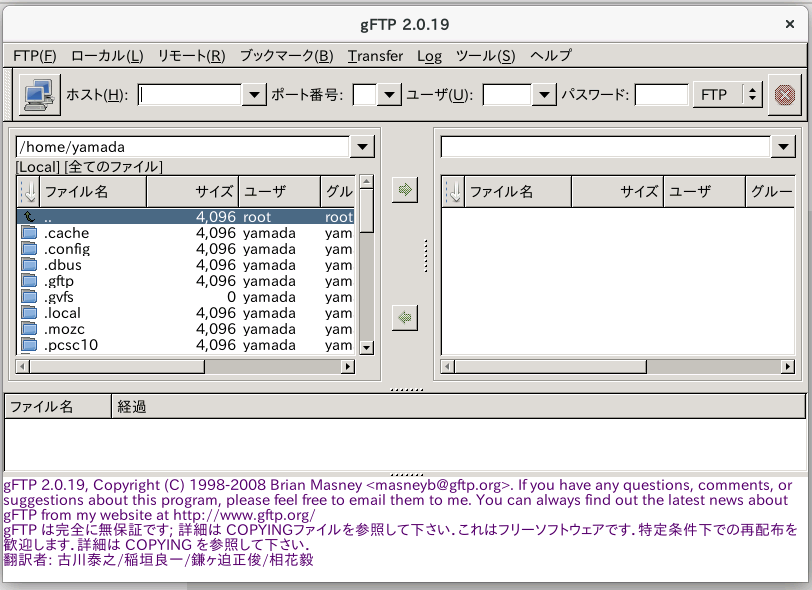Open the .cache folder icon

(29, 233)
